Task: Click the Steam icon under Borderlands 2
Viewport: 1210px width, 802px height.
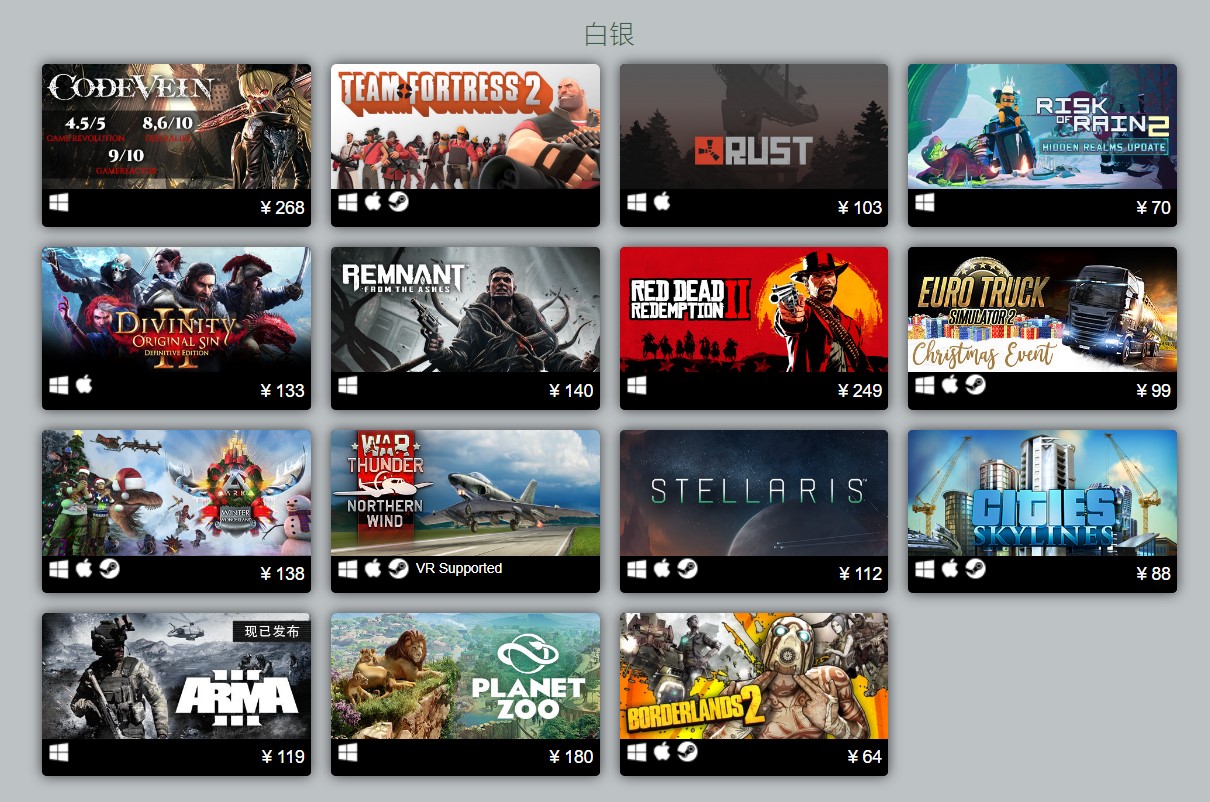Action: (687, 751)
